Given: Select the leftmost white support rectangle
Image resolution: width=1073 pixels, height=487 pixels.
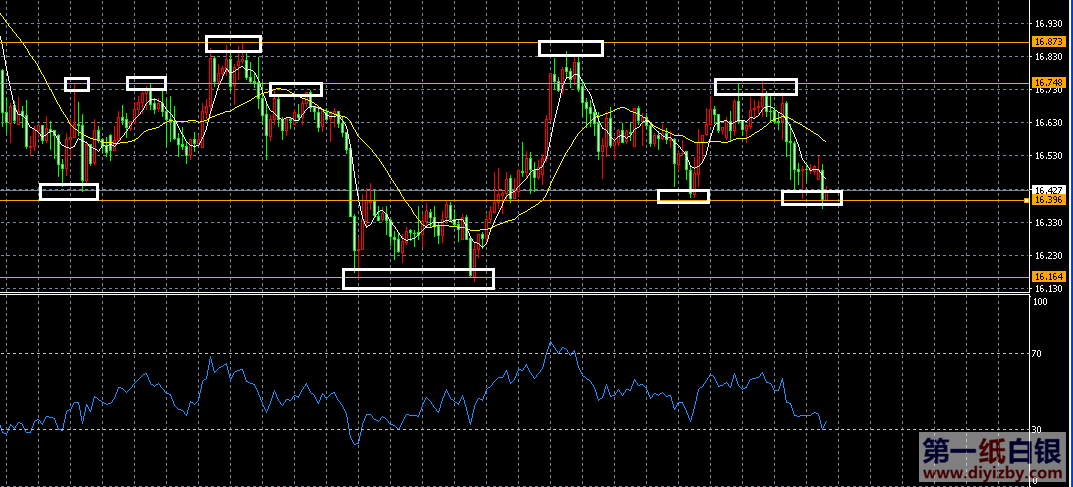Looking at the screenshot, I should pos(69,192).
